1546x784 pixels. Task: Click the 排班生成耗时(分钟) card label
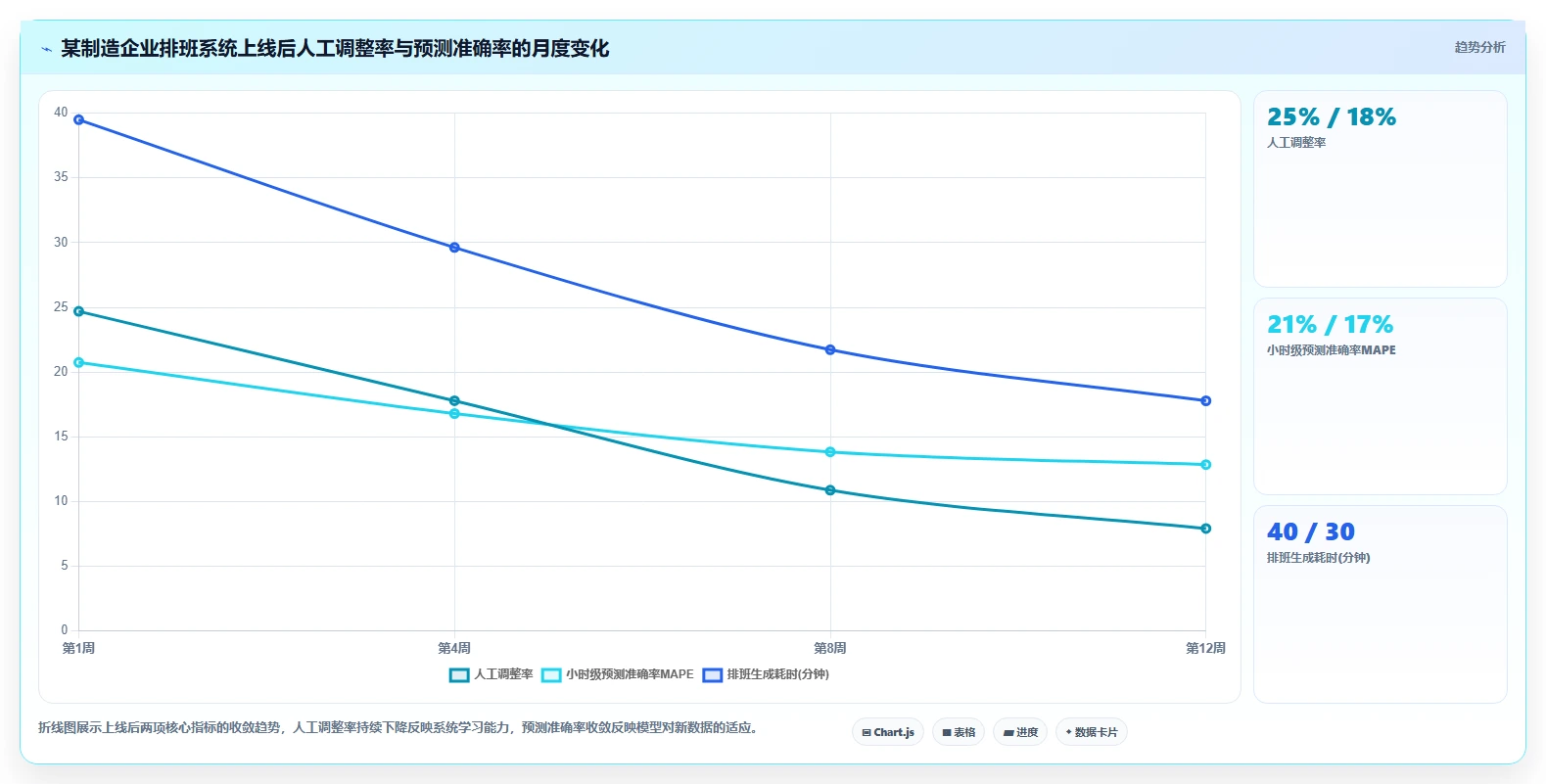1319,558
